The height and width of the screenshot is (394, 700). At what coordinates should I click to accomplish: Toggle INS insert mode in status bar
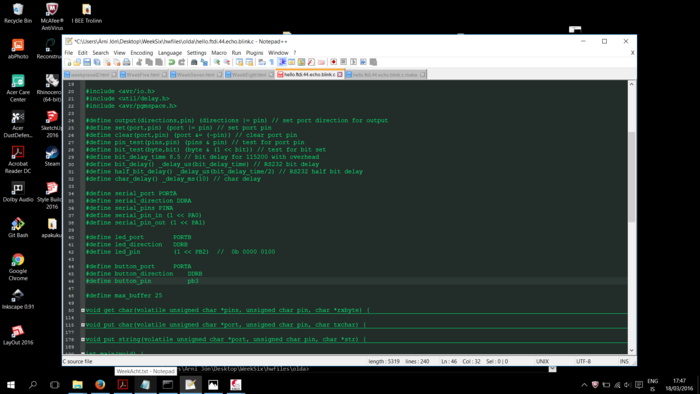[x=624, y=361]
